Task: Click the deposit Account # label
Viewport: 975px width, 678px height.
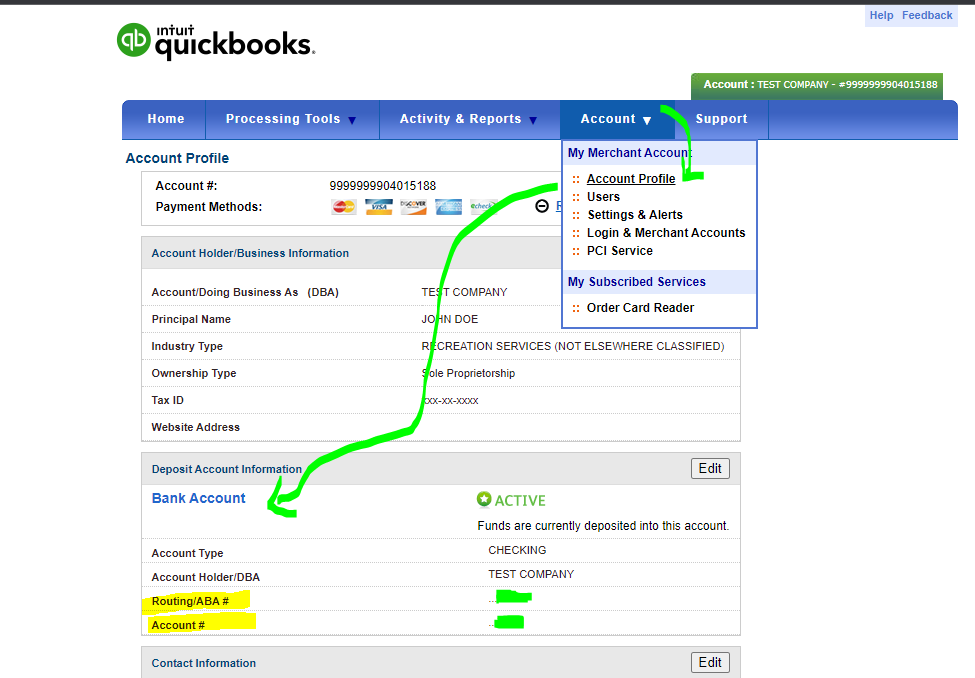Action: (178, 625)
